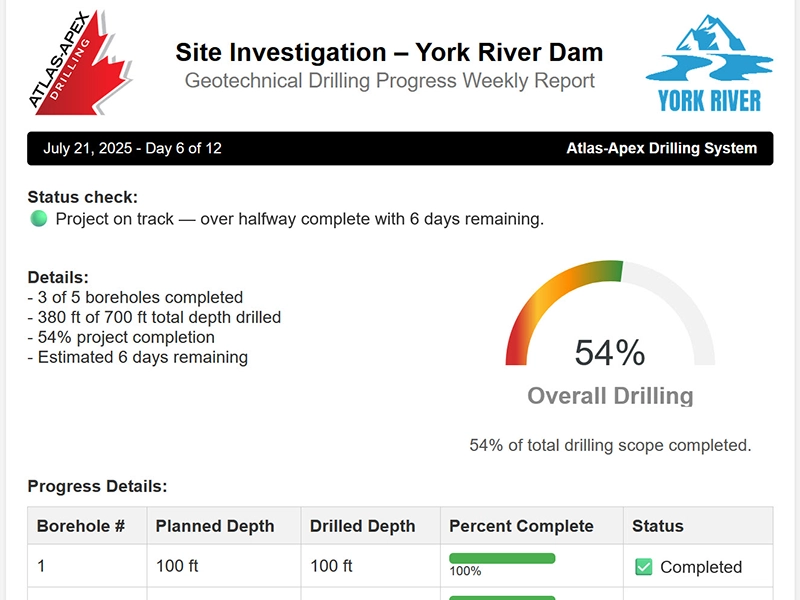
Task: Click the green status dot indicator
Action: tap(39, 219)
